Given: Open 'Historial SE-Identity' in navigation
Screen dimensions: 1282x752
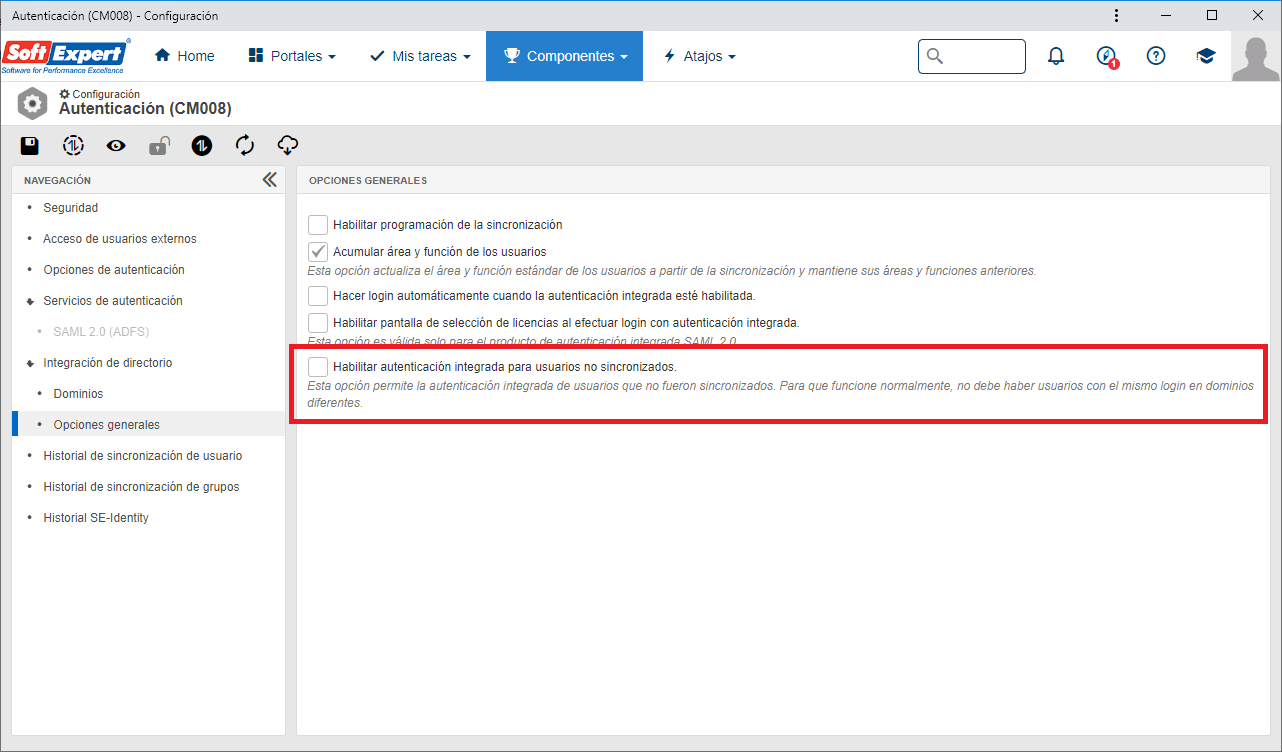Looking at the screenshot, I should coord(96,518).
